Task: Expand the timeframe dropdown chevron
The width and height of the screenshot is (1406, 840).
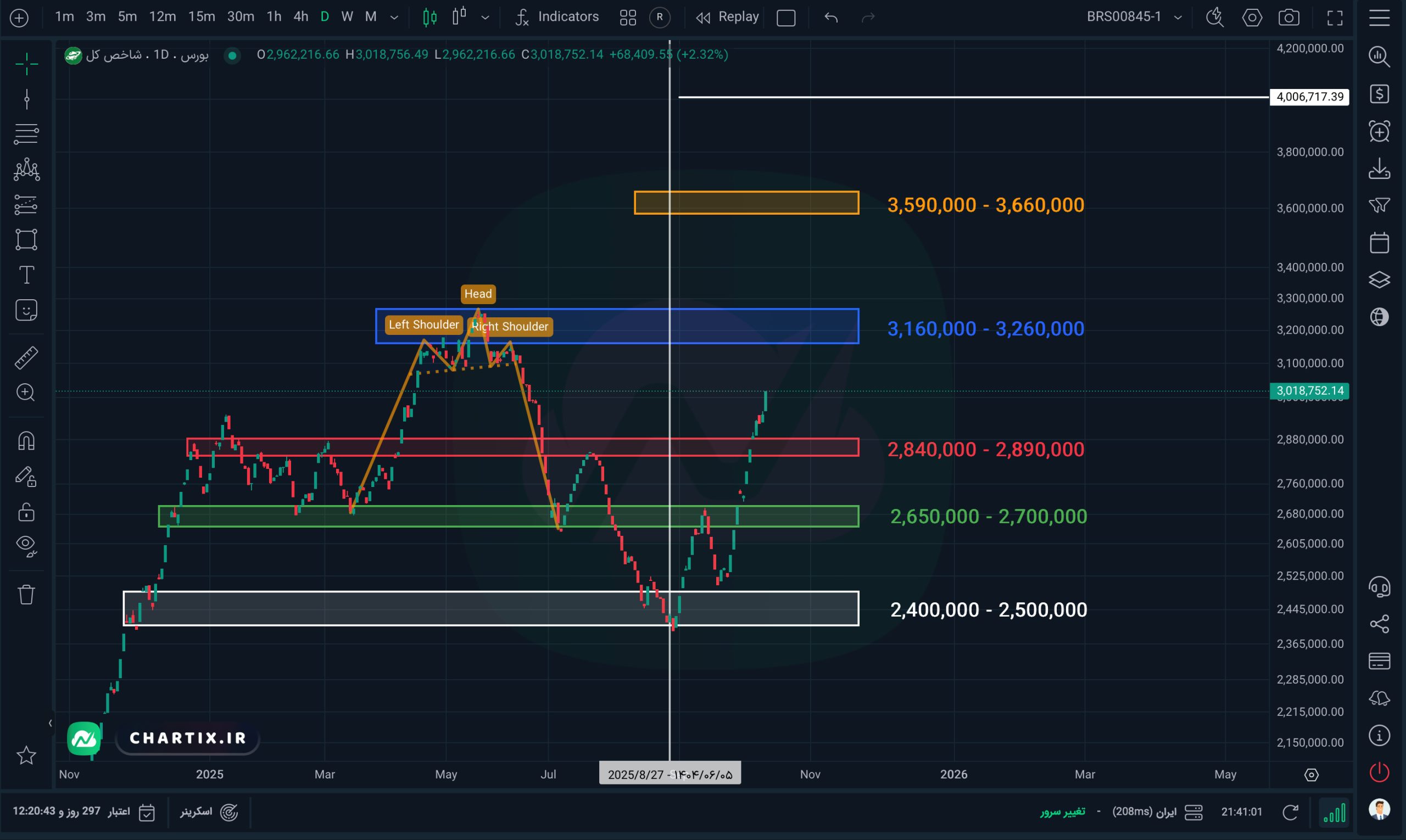Action: tap(394, 18)
